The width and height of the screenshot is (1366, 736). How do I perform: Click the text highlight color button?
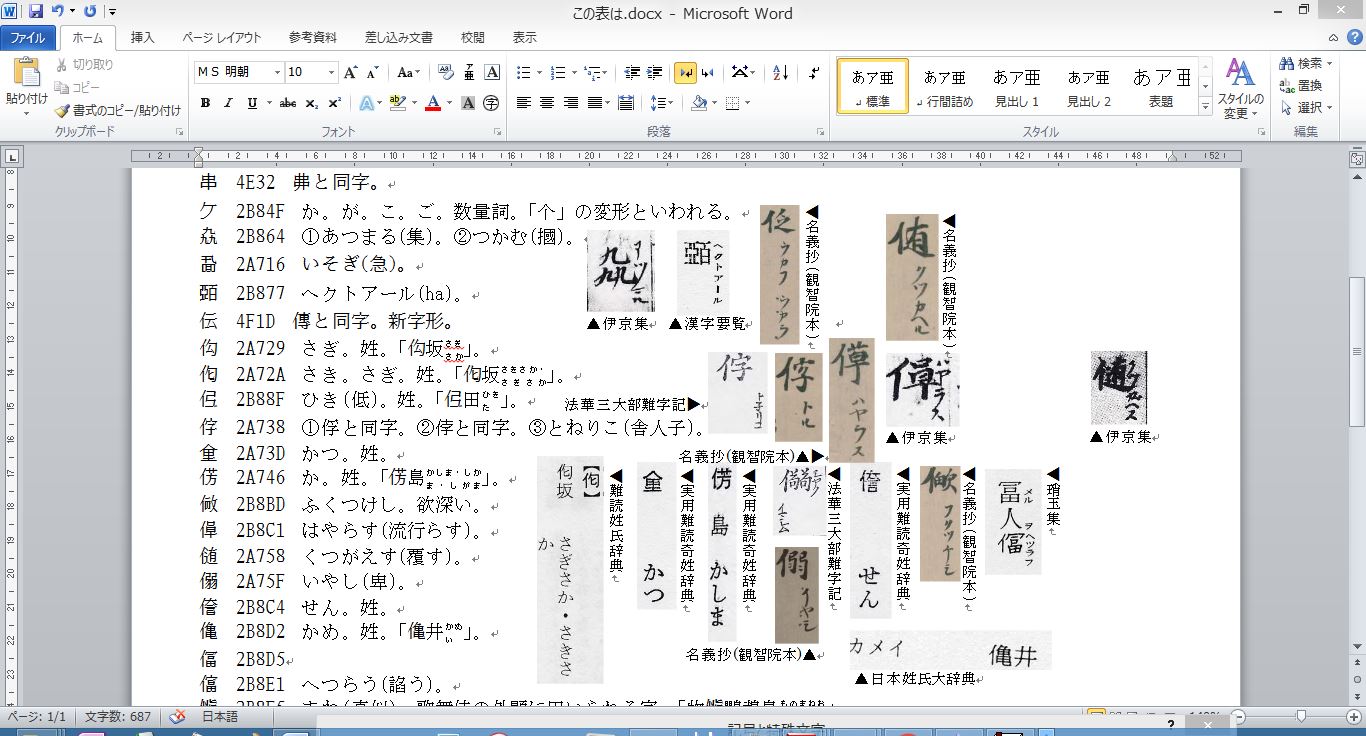[x=397, y=103]
